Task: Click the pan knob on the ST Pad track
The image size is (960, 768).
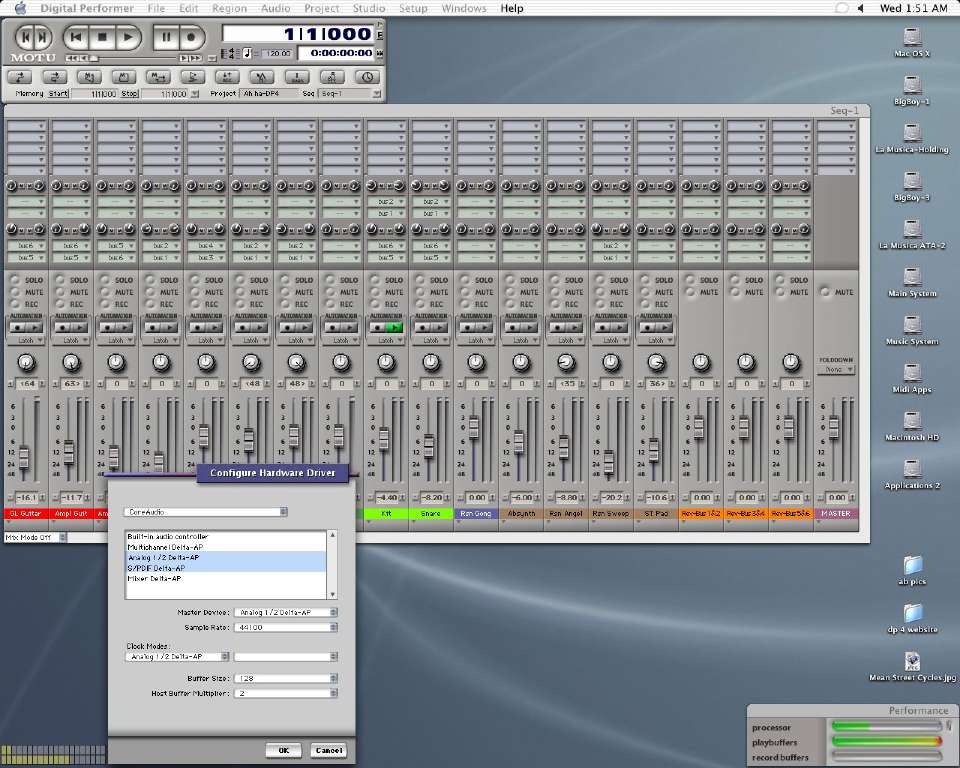Action: pyautogui.click(x=656, y=363)
